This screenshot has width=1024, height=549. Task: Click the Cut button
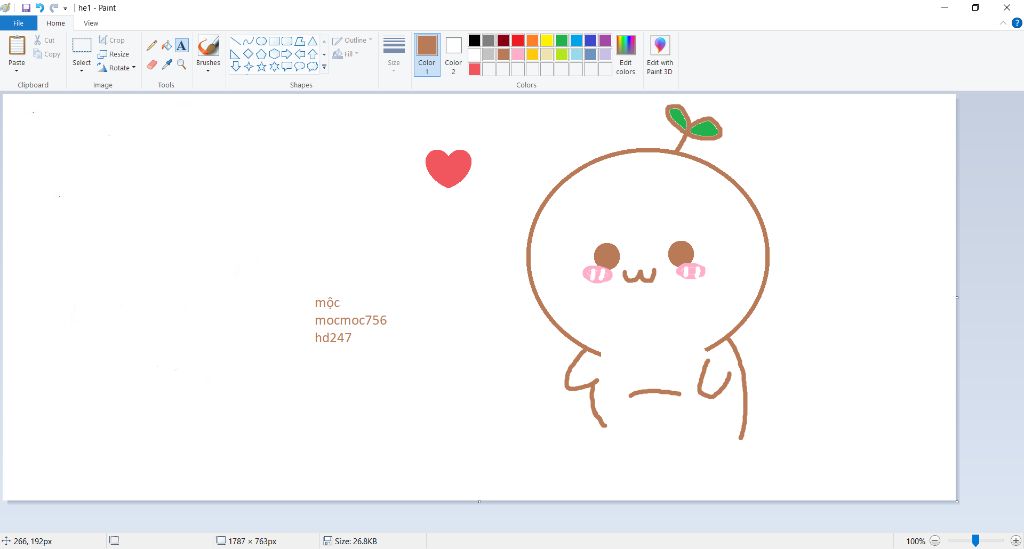pyautogui.click(x=44, y=40)
